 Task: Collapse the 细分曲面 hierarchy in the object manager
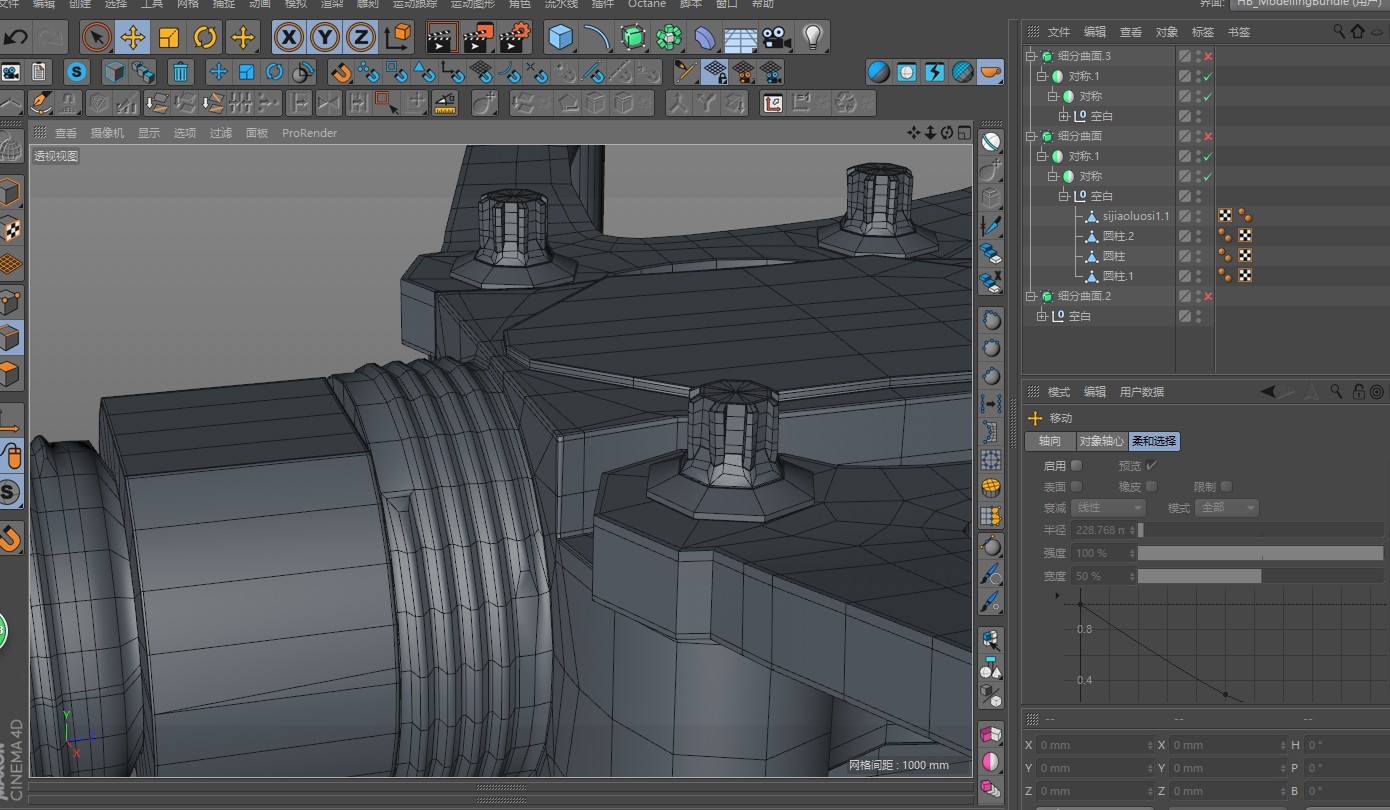pos(1031,136)
